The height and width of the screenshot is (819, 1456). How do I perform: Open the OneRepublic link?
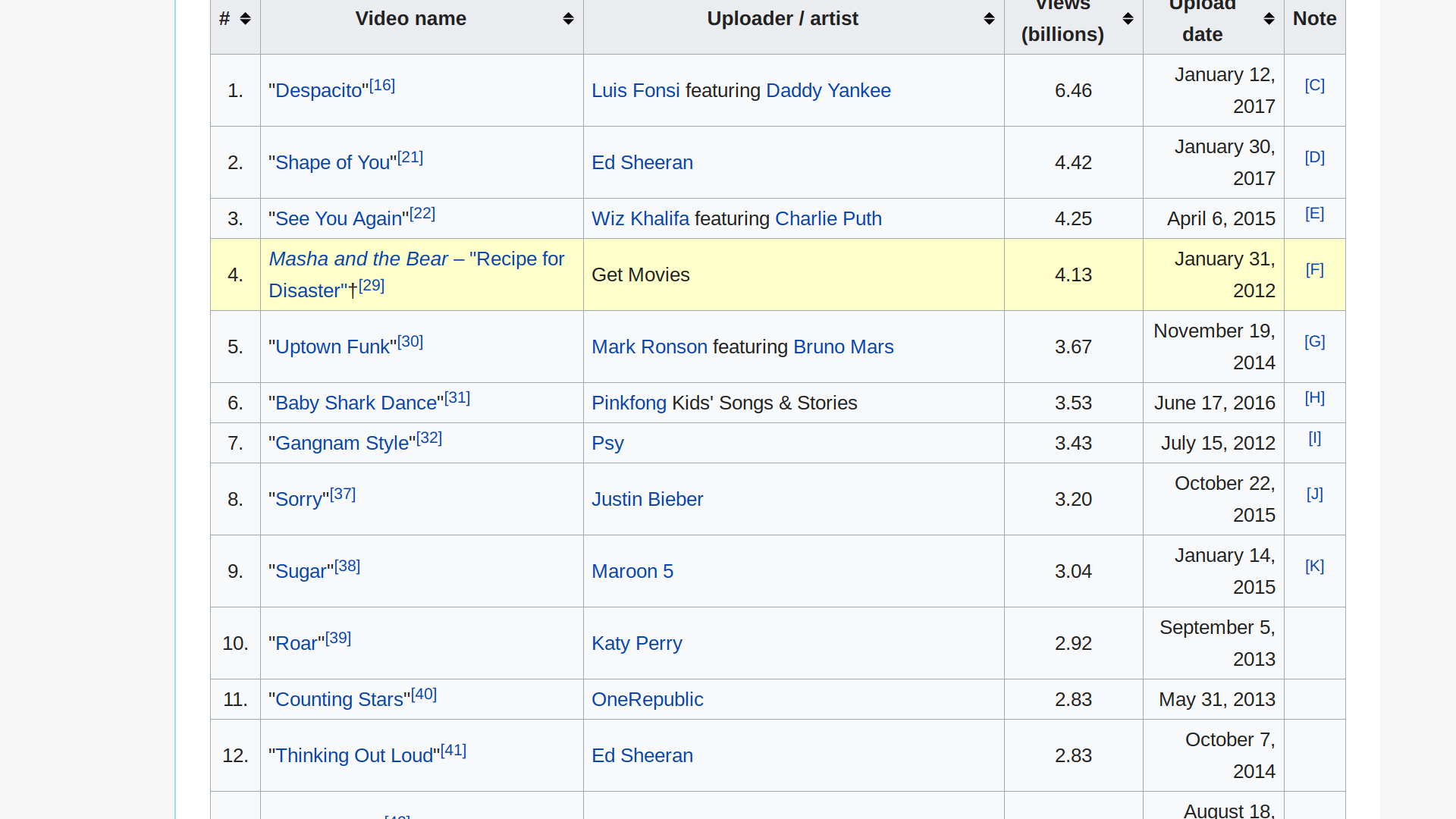coord(647,700)
